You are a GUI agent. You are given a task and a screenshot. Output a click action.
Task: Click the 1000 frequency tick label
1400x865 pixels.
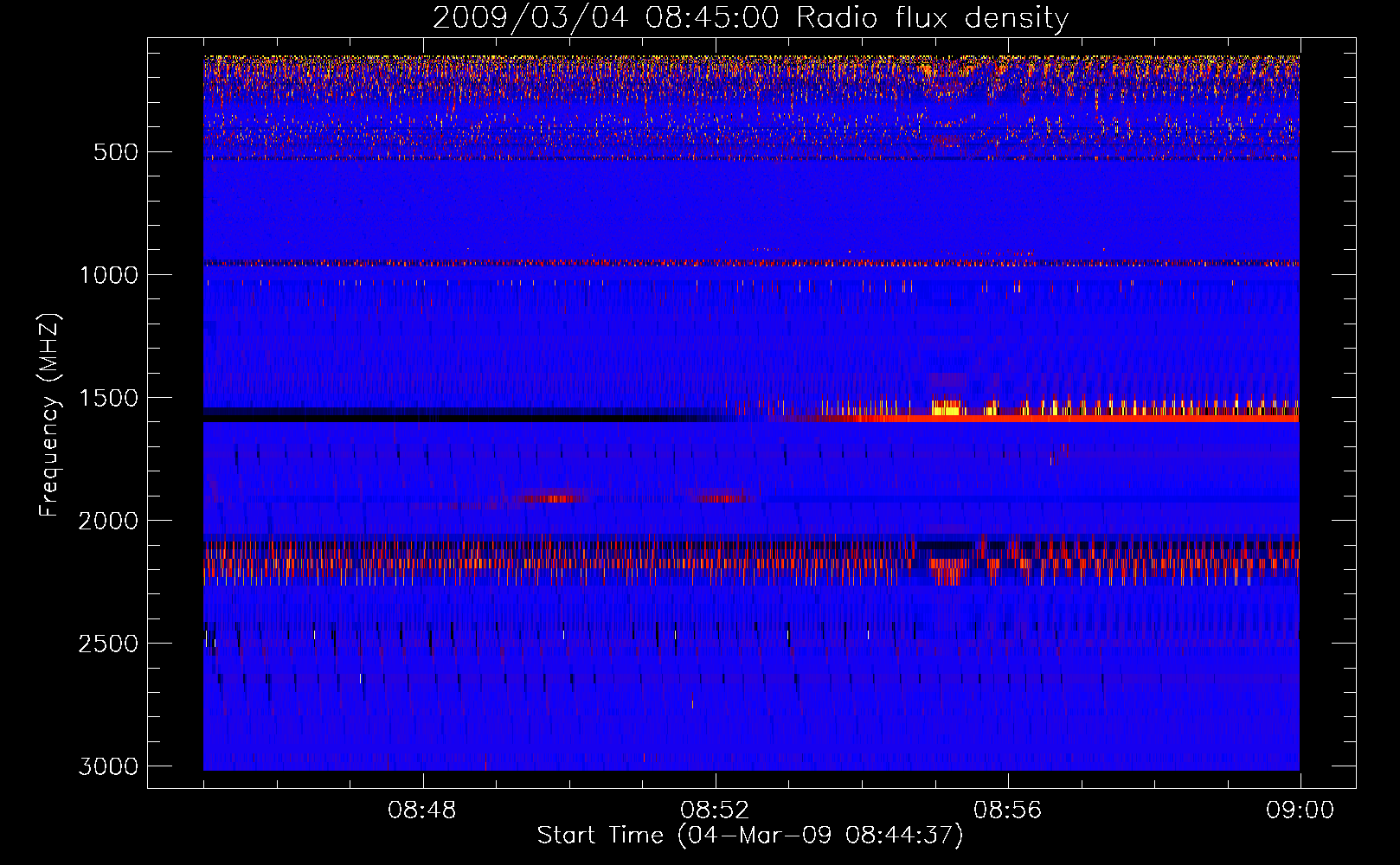pyautogui.click(x=108, y=275)
